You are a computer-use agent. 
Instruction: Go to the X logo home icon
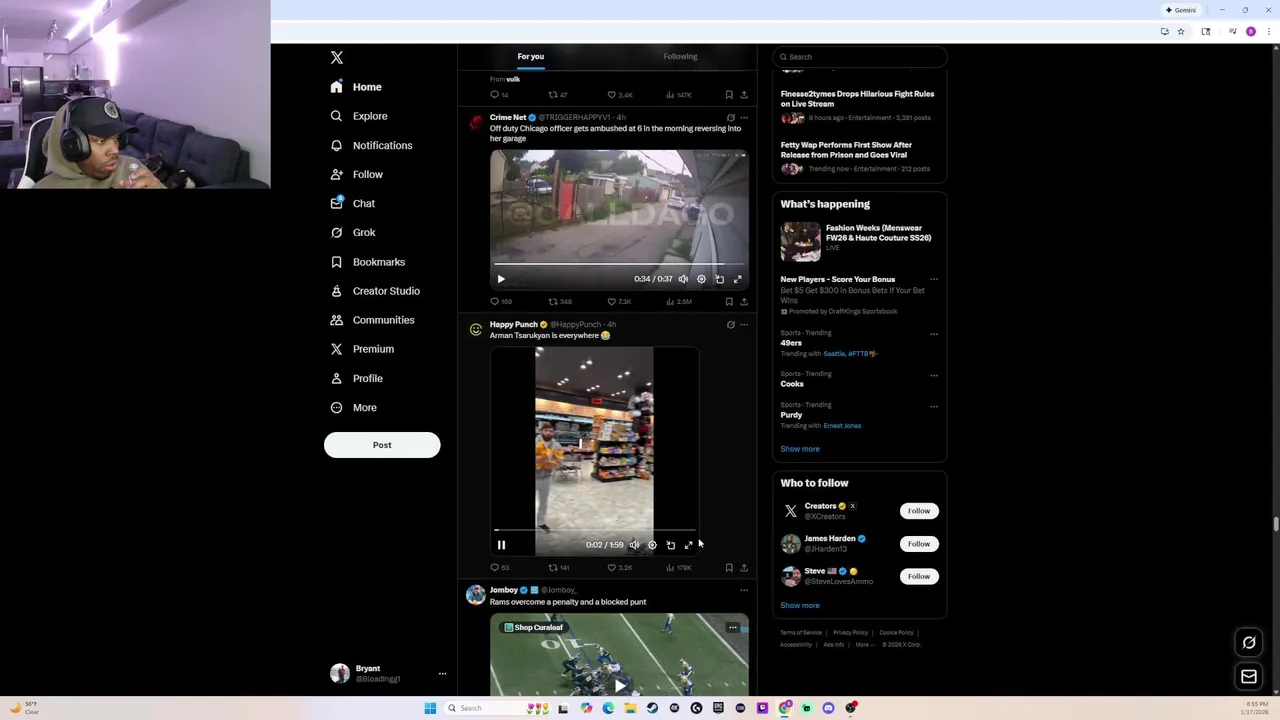(x=337, y=58)
